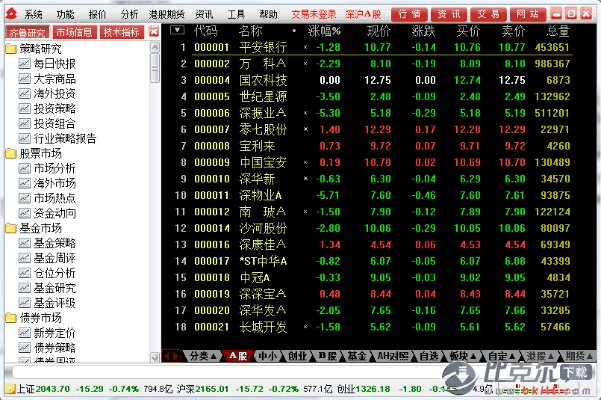Open the 帮助 menu
Viewport: 601px width, 400px height.
(x=268, y=15)
